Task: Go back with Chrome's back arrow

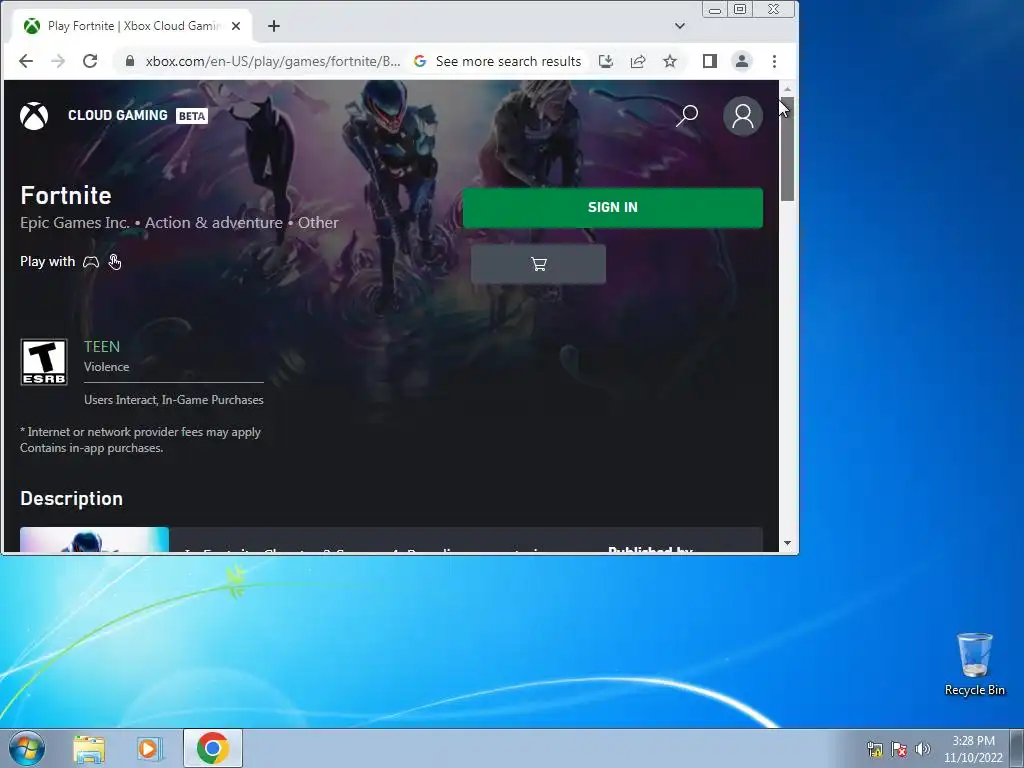Action: (25, 61)
